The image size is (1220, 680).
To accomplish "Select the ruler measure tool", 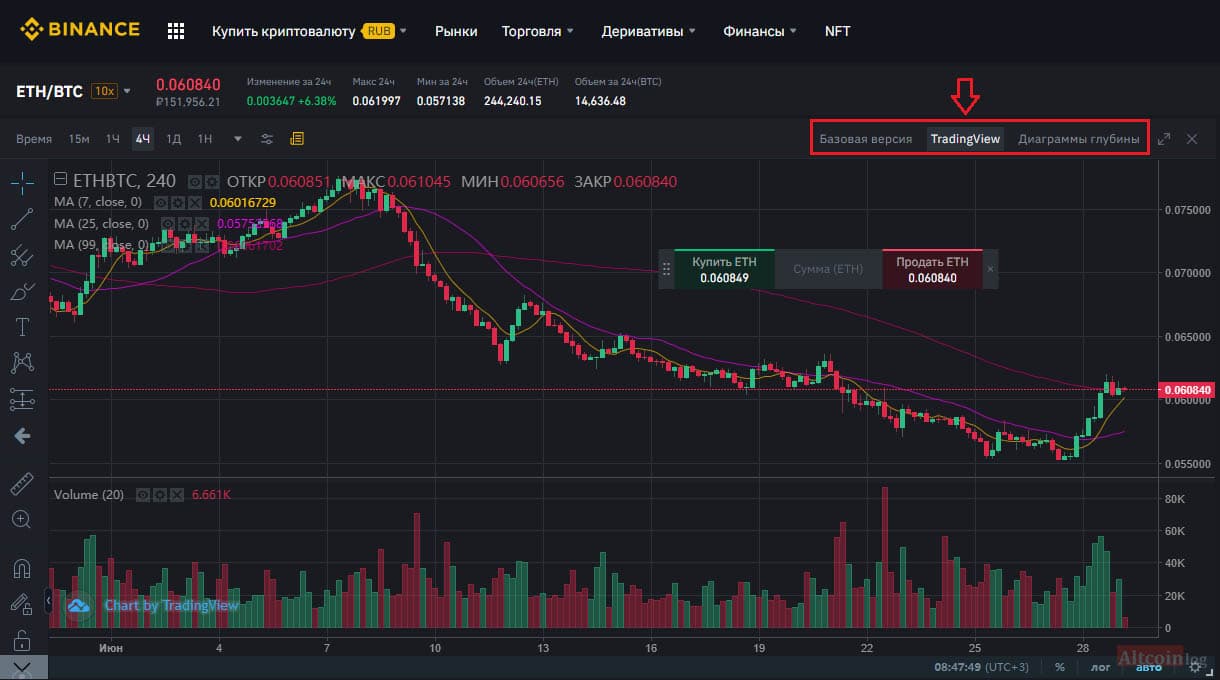I will tap(22, 485).
